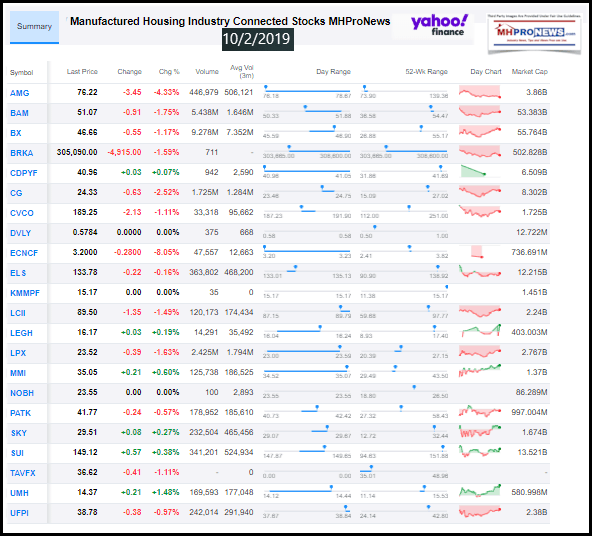Screen dimensions: 592x536
Task: Open the ELS ticker link
Action: [x=18, y=273]
